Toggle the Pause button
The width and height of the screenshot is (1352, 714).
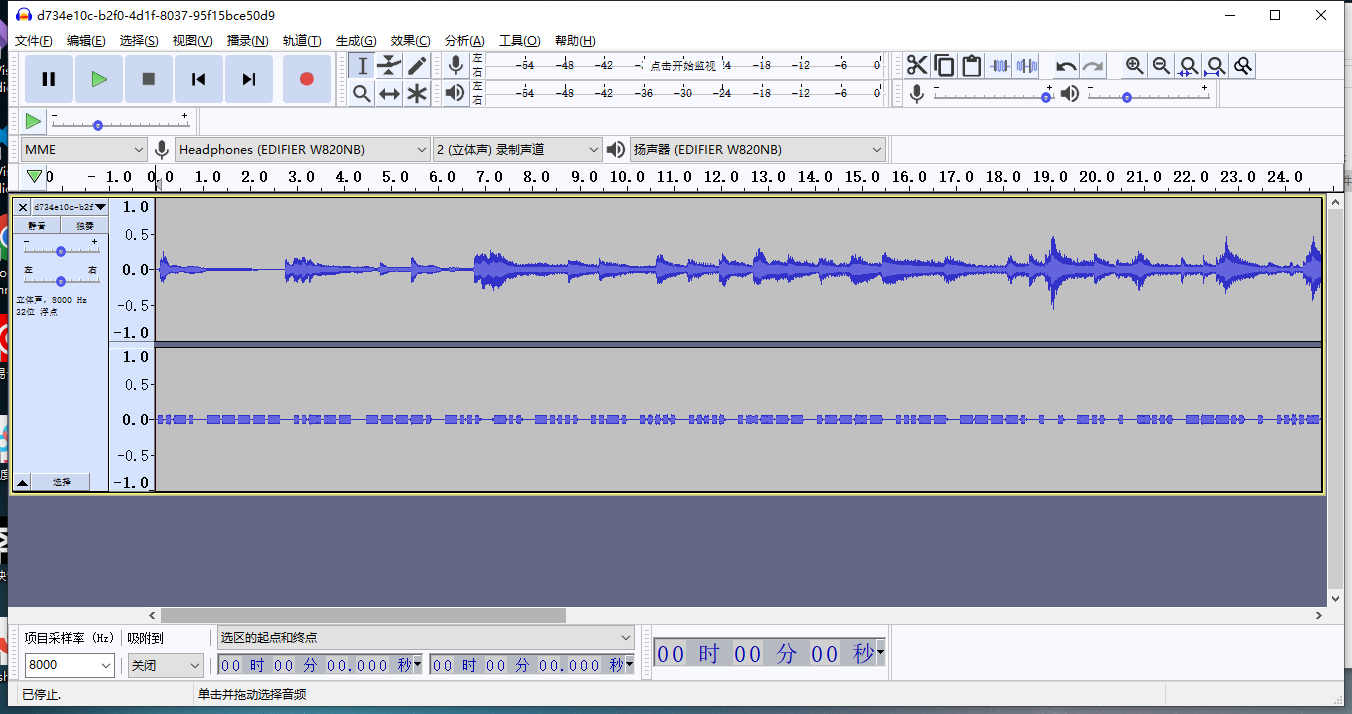(49, 79)
